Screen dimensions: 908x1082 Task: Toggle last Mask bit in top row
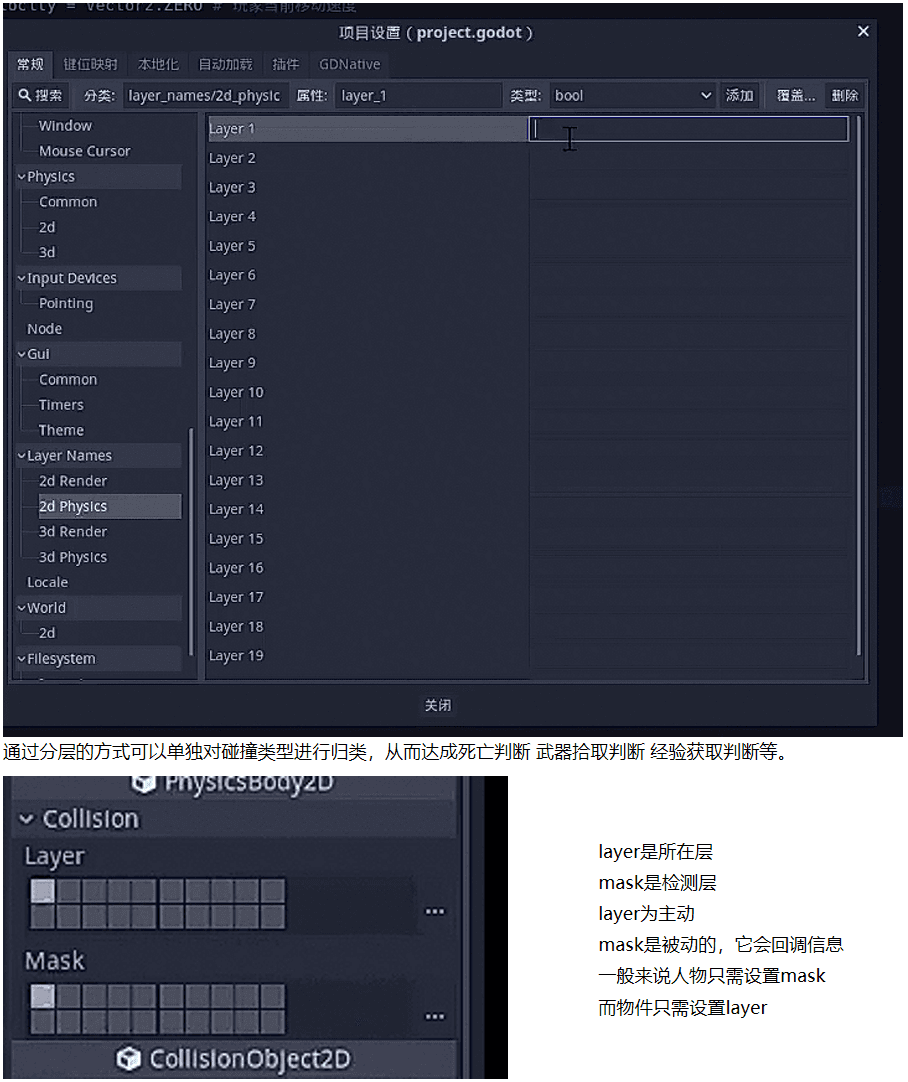tap(273, 996)
